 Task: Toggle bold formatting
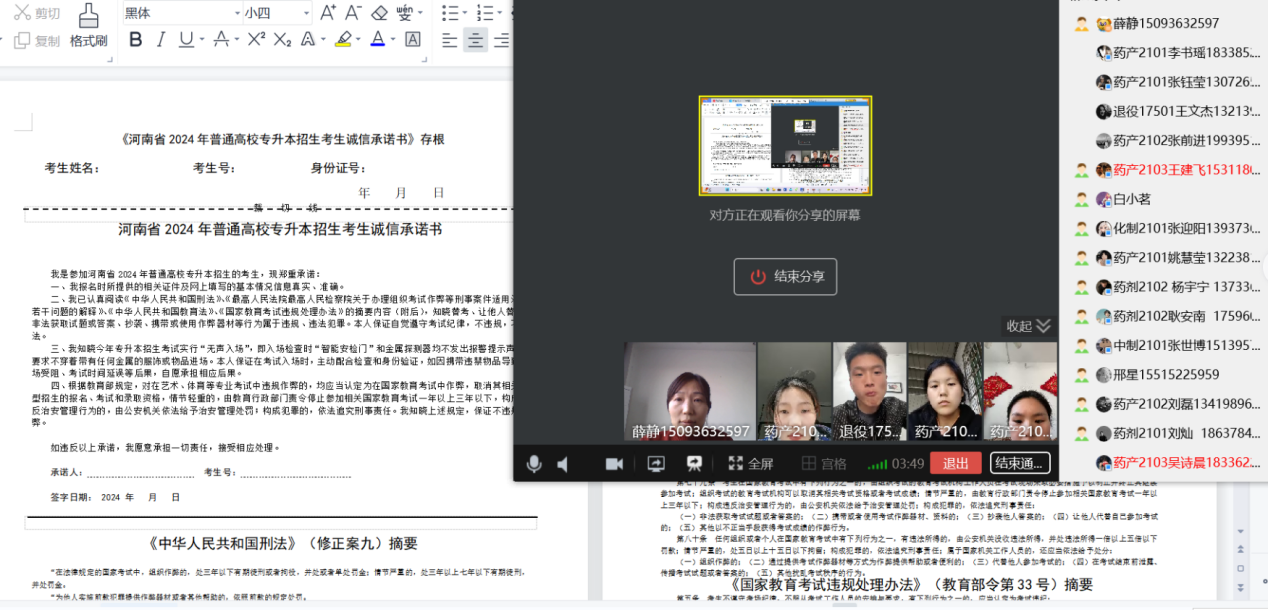click(135, 39)
